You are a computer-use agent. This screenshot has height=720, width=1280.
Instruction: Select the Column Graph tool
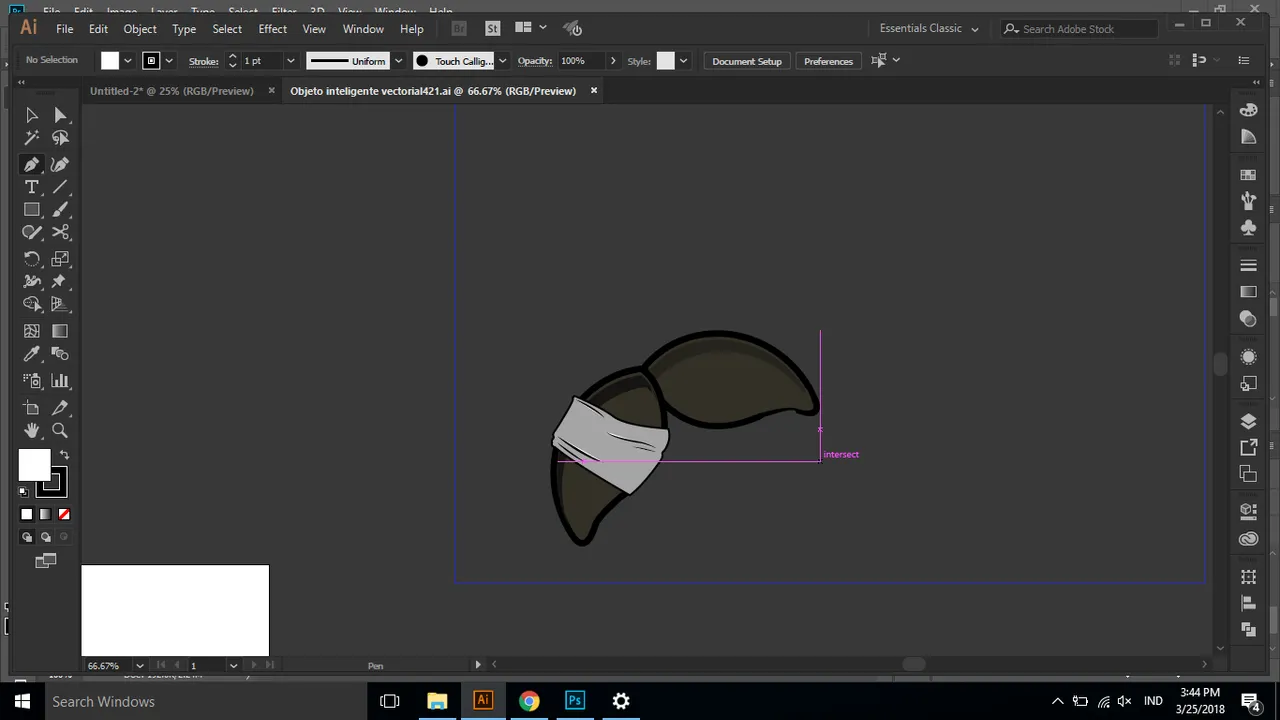60,380
